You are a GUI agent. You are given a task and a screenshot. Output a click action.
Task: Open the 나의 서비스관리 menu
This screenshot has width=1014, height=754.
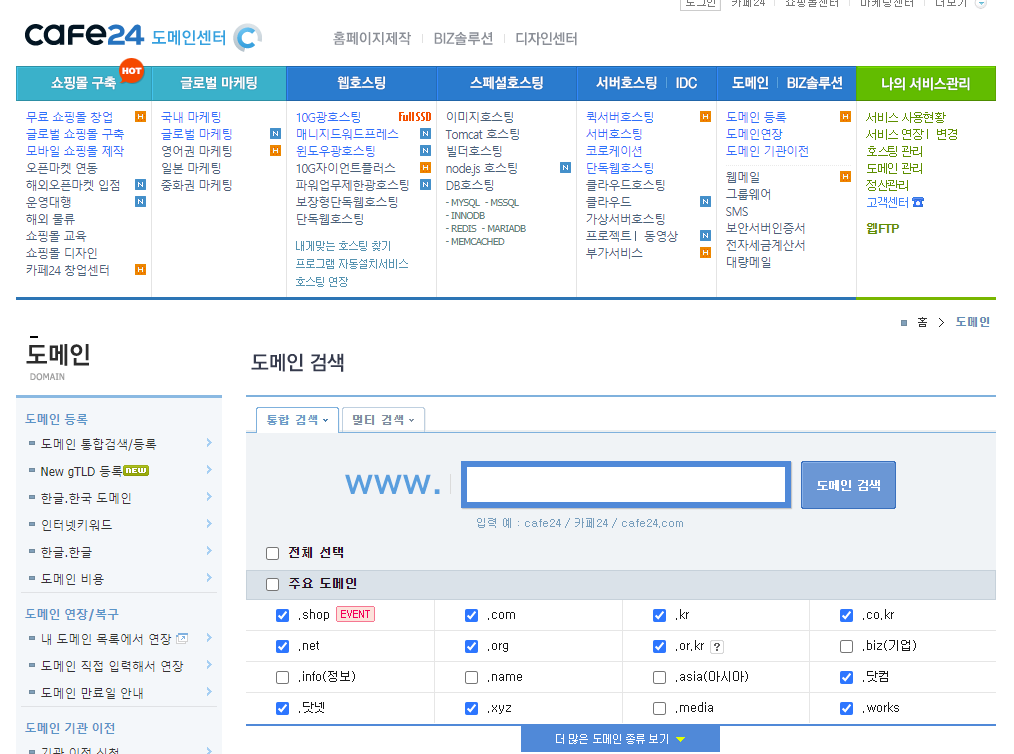[x=925, y=83]
